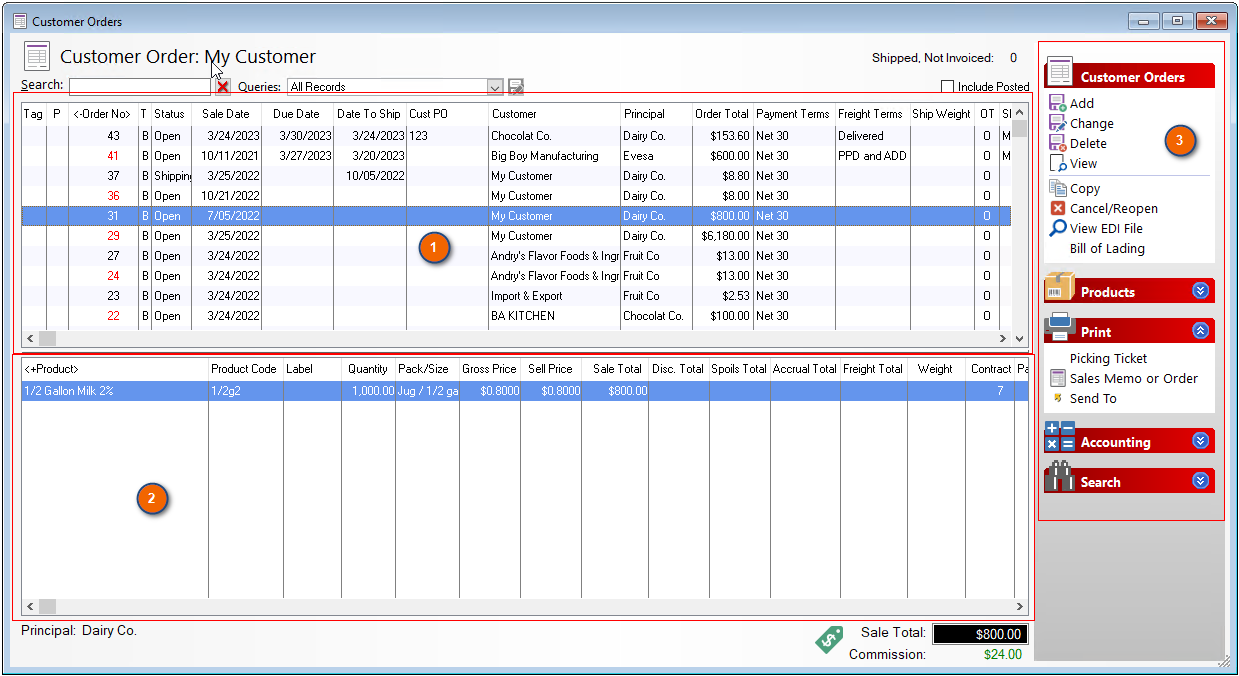This screenshot has width=1239, height=676.
Task: Select order 27 Andry's Flavor Foods row
Action: click(517, 256)
